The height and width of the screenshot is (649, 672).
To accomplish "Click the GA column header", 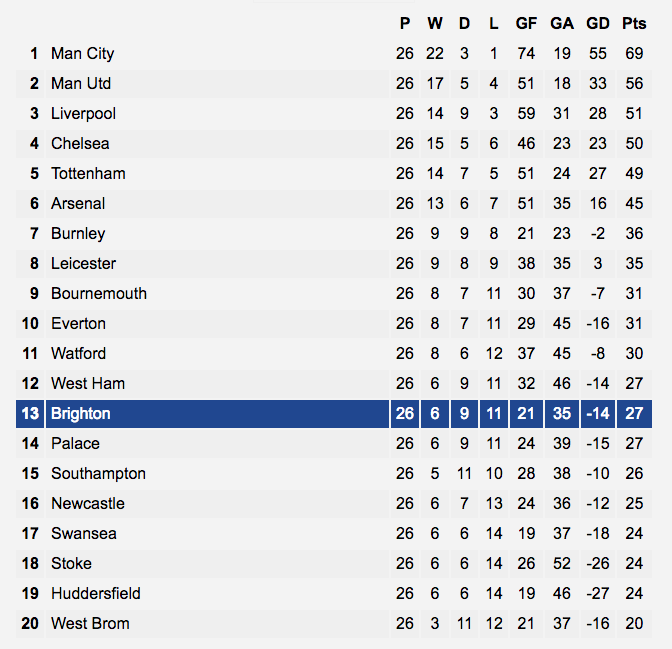I will pyautogui.click(x=562, y=23).
